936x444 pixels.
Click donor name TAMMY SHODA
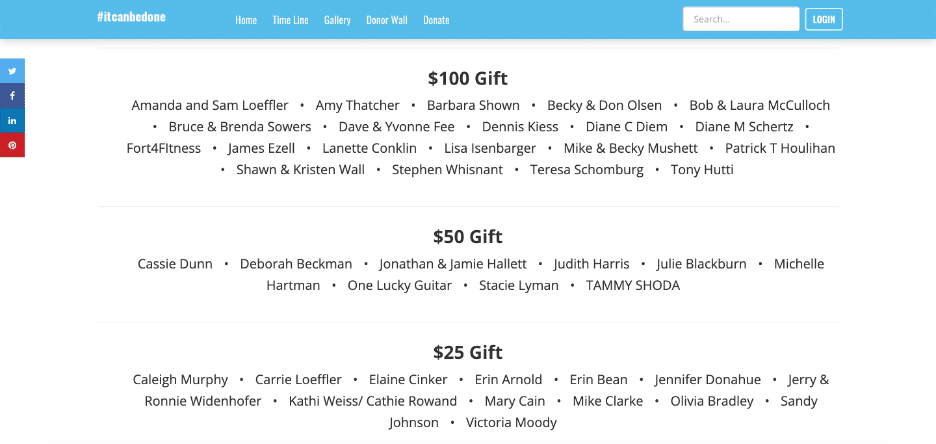(x=633, y=285)
